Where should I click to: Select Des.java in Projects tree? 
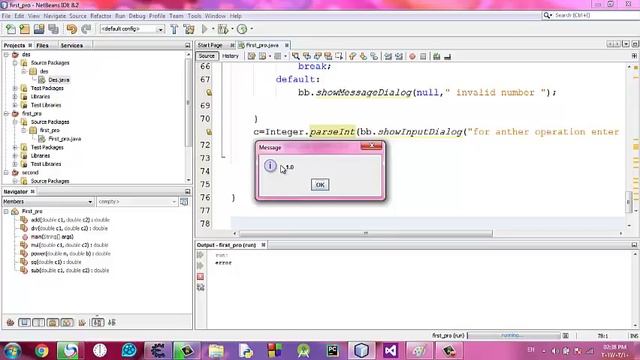[x=59, y=80]
